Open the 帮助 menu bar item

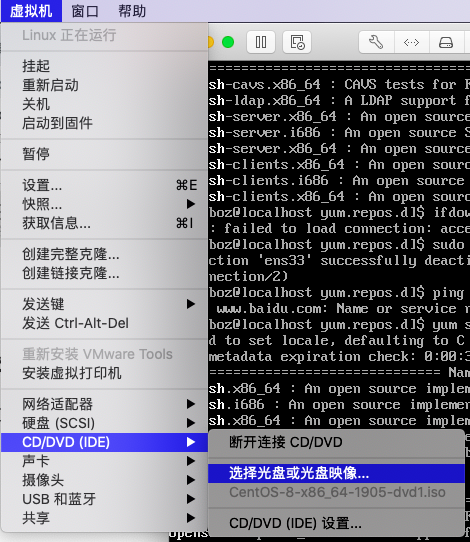coord(132,11)
